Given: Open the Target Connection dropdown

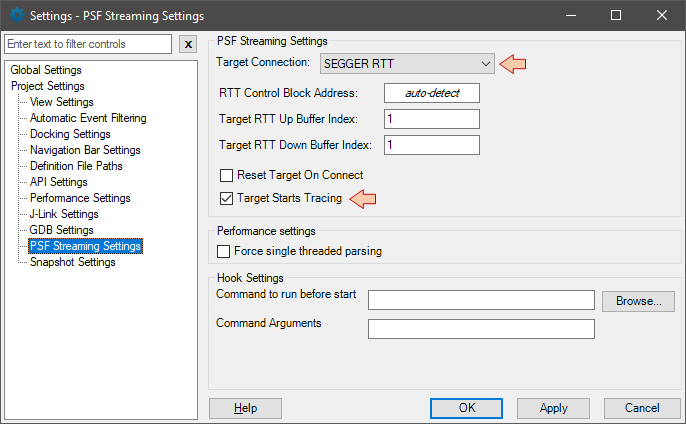Looking at the screenshot, I should [x=407, y=64].
